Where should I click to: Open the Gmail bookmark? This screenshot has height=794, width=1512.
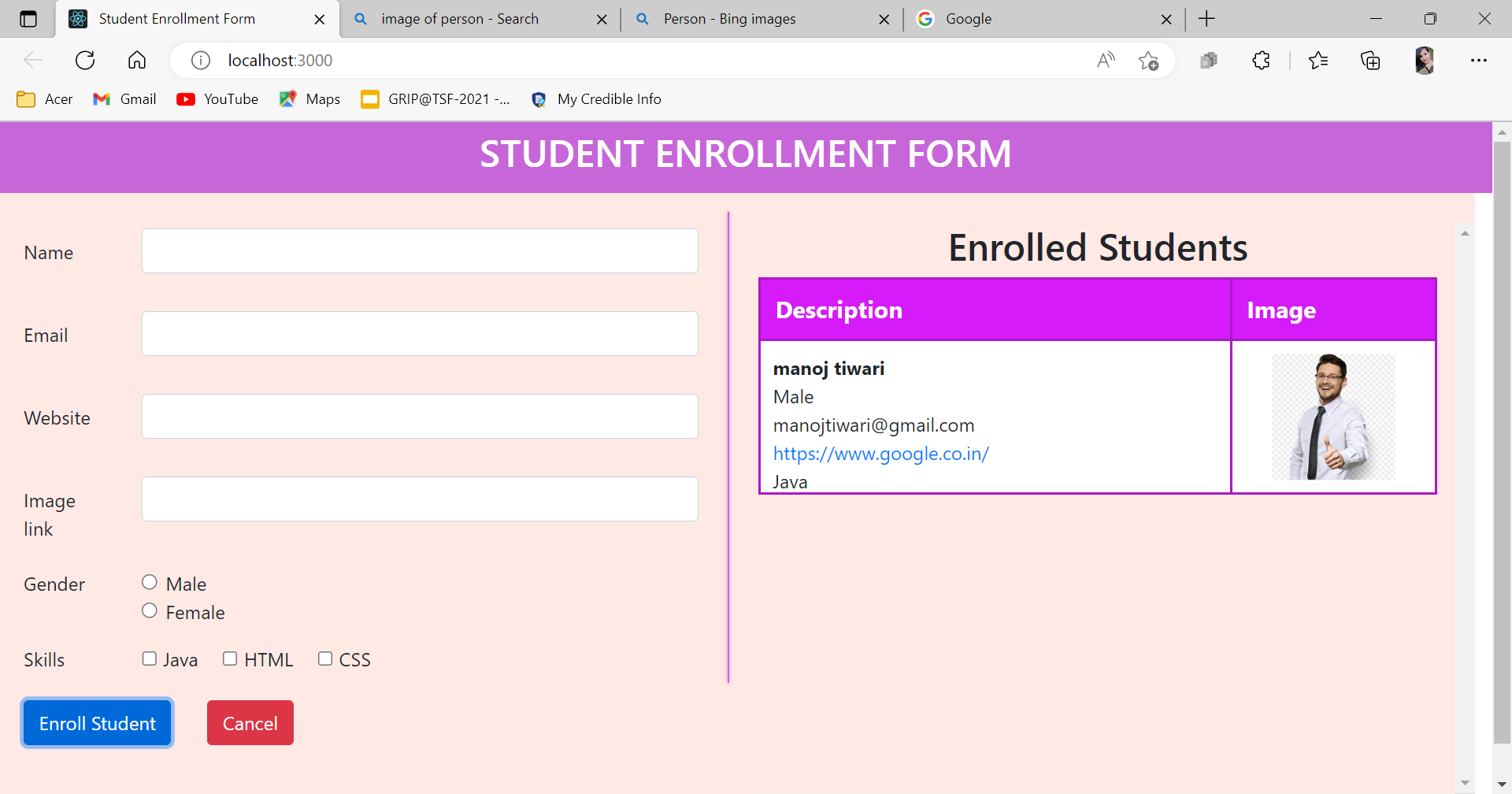coord(124,99)
